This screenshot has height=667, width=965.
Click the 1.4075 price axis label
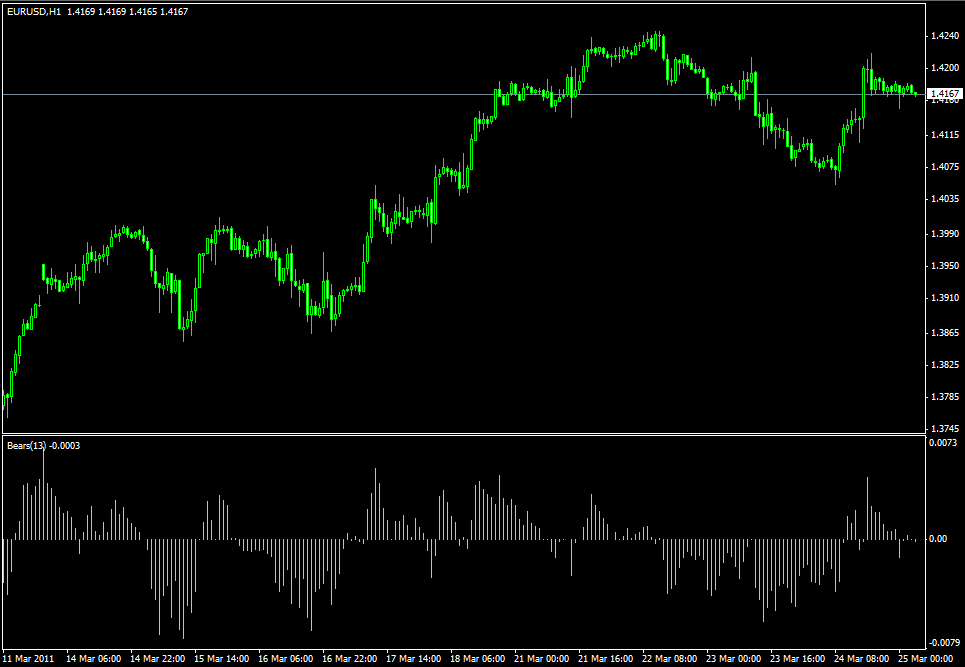945,166
